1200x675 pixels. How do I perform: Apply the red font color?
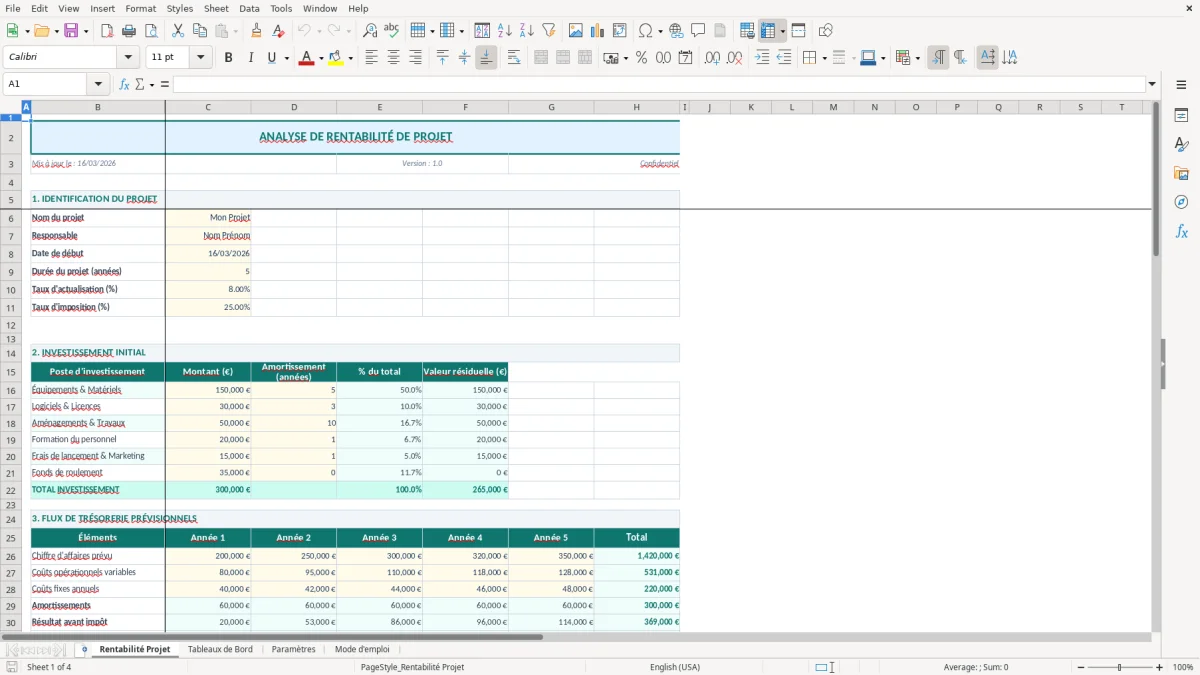coord(306,58)
